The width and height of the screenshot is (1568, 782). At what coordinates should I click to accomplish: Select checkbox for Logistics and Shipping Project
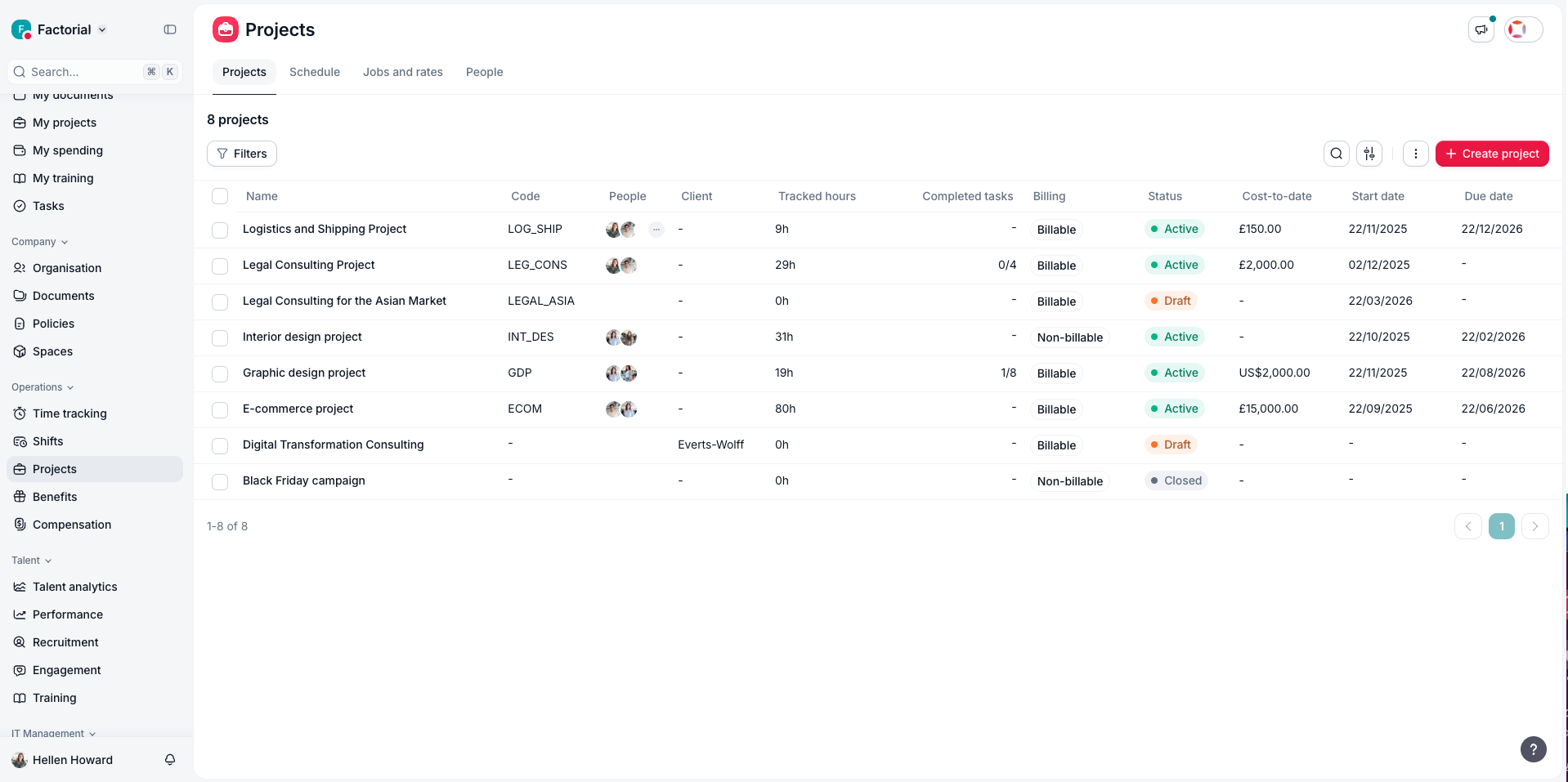[220, 230]
